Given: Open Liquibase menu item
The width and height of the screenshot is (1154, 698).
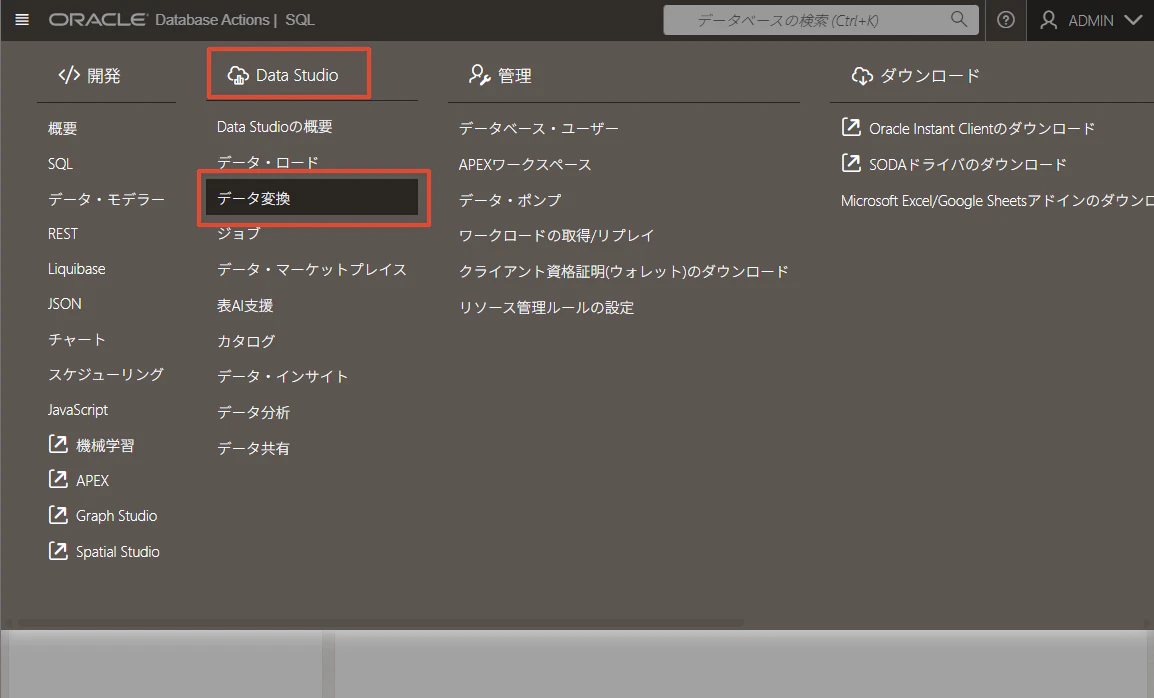Looking at the screenshot, I should 77,269.
